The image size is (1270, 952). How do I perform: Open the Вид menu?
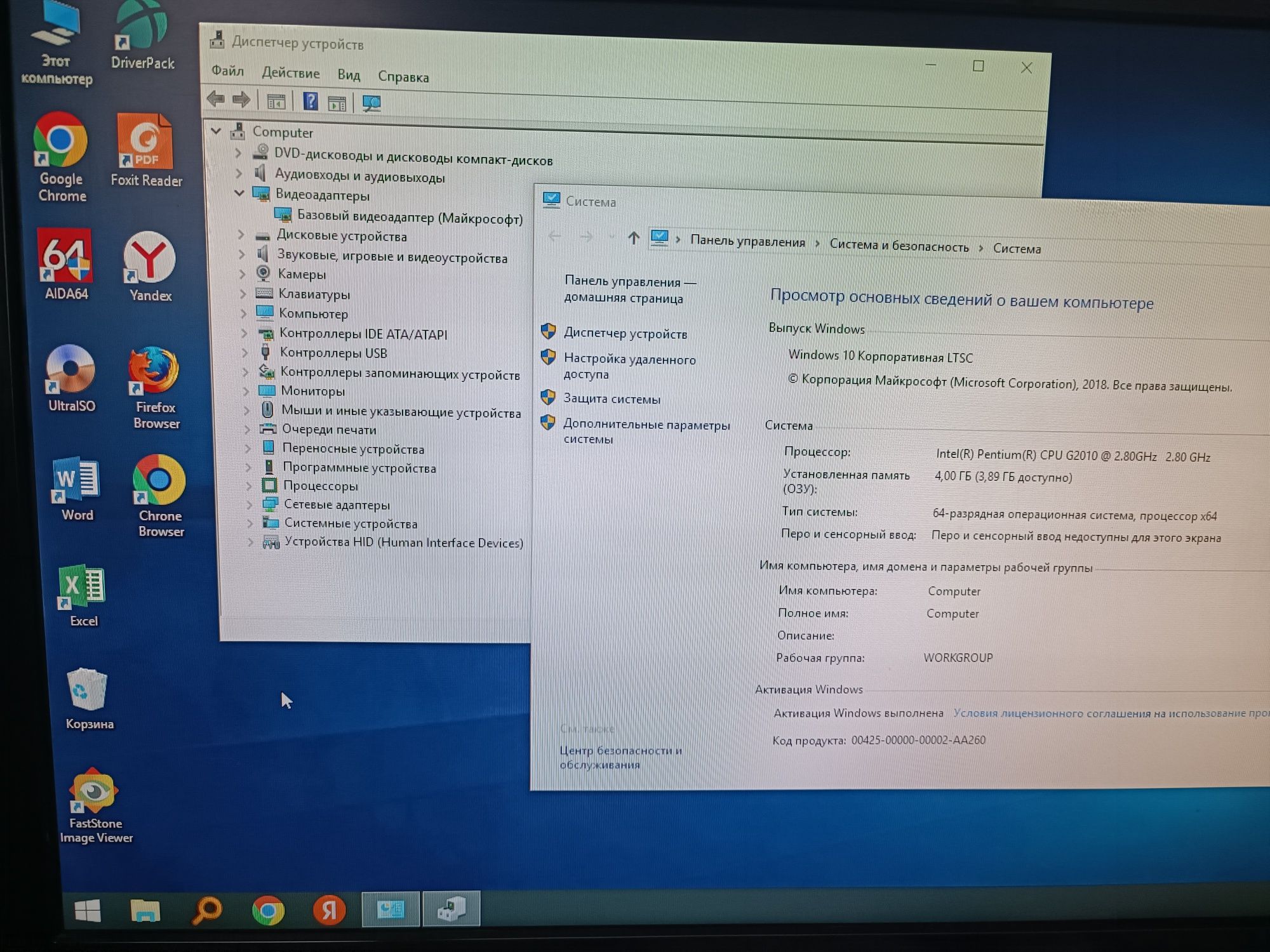349,75
